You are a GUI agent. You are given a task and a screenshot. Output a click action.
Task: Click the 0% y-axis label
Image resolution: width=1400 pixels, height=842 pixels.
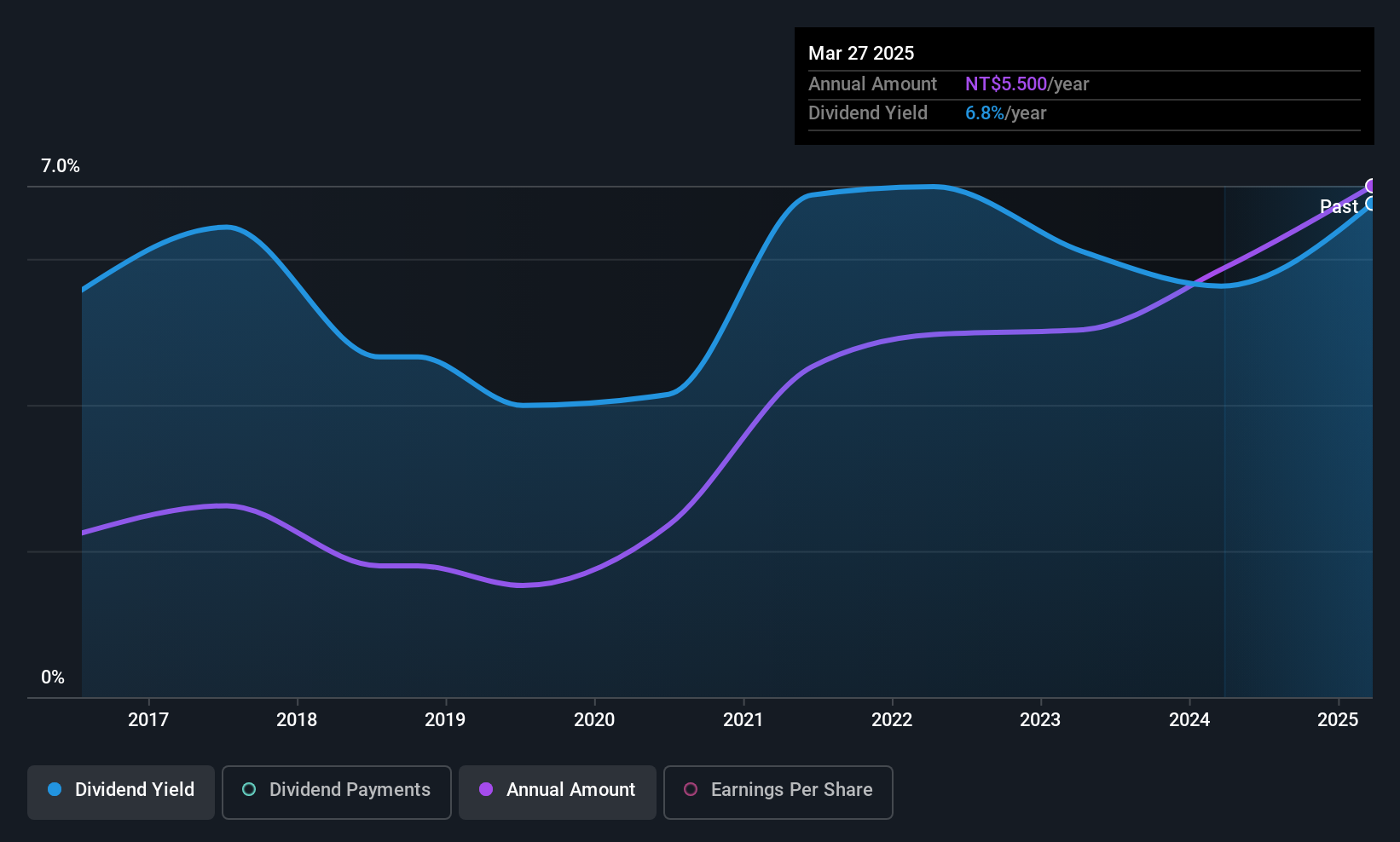(x=53, y=678)
